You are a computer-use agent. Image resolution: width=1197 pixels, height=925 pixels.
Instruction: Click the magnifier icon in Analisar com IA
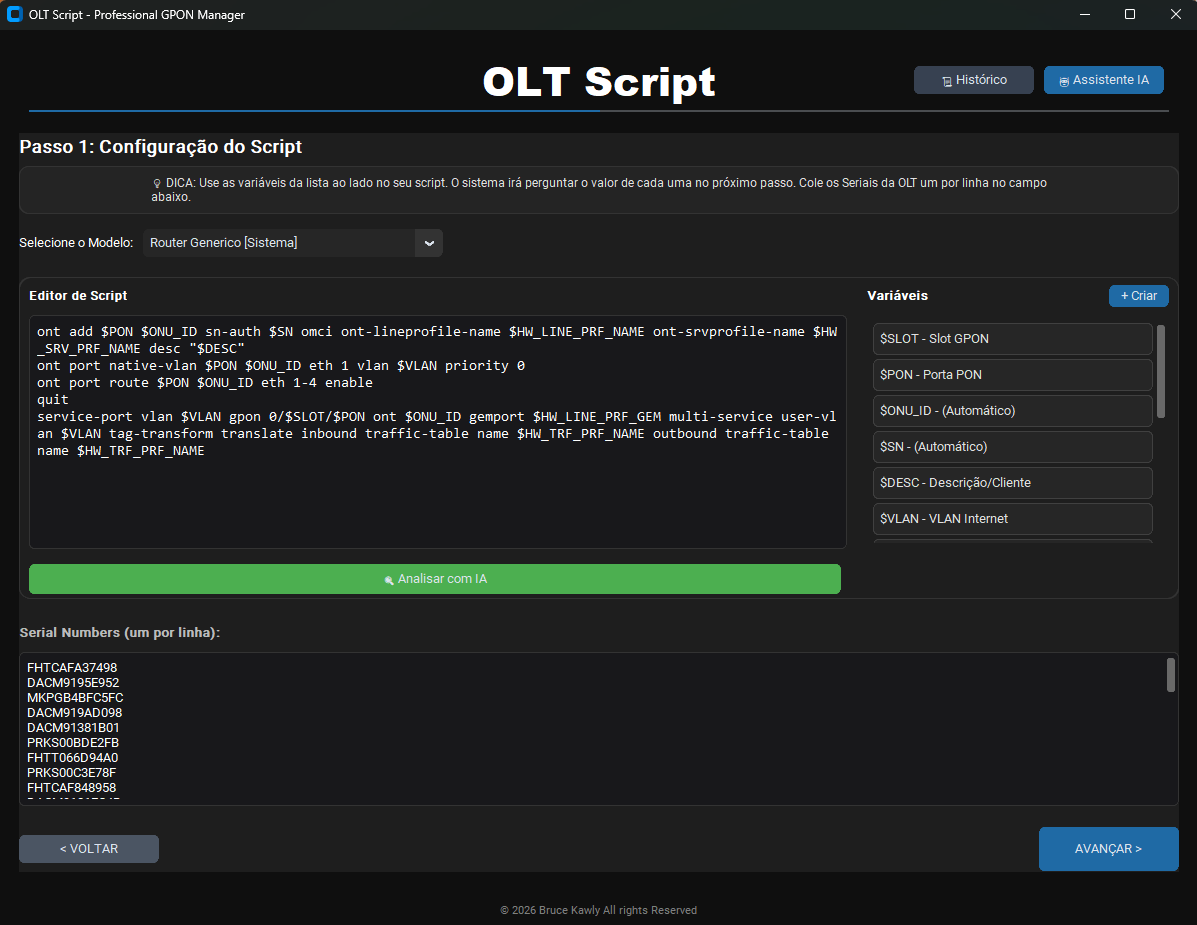point(389,580)
